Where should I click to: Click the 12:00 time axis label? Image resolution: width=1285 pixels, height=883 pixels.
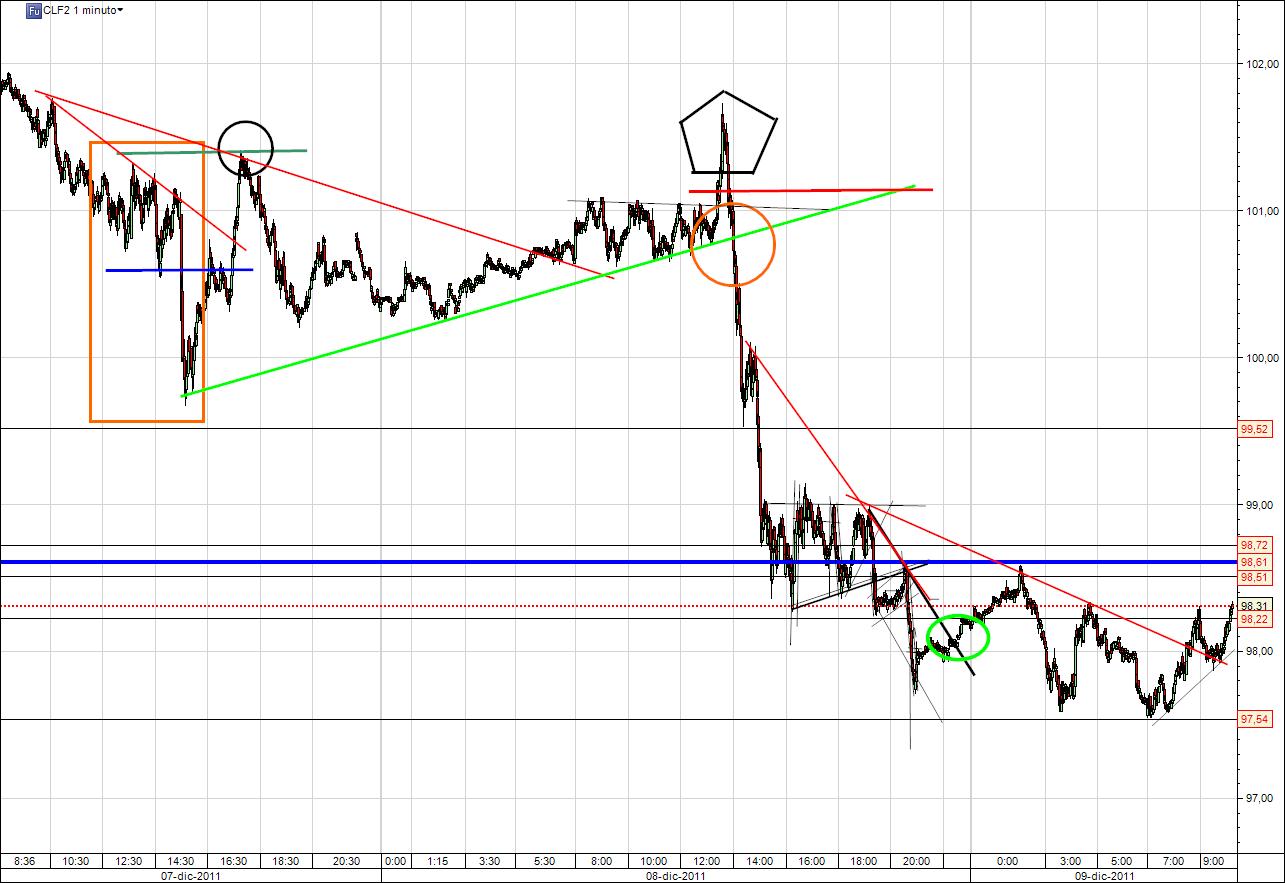706,860
